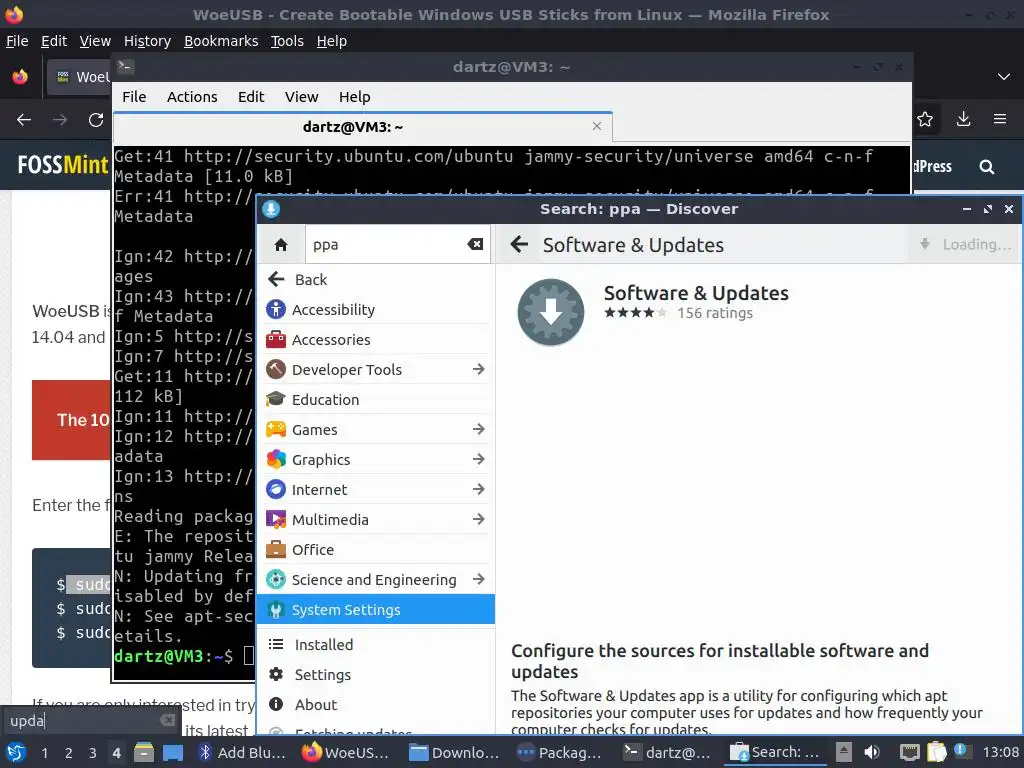
Task: Reload the page in Firefox
Action: pos(96,120)
